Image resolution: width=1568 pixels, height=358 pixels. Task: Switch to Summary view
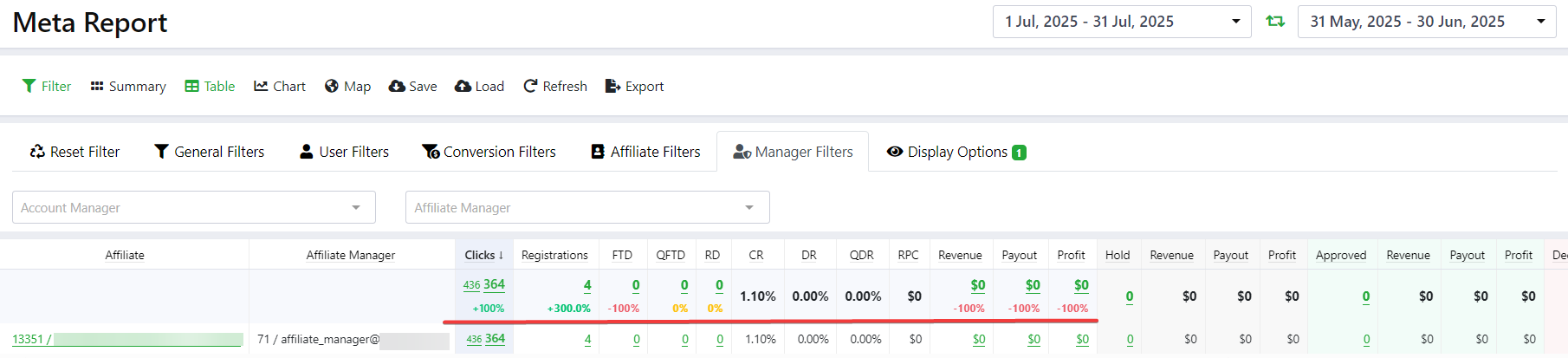point(128,87)
